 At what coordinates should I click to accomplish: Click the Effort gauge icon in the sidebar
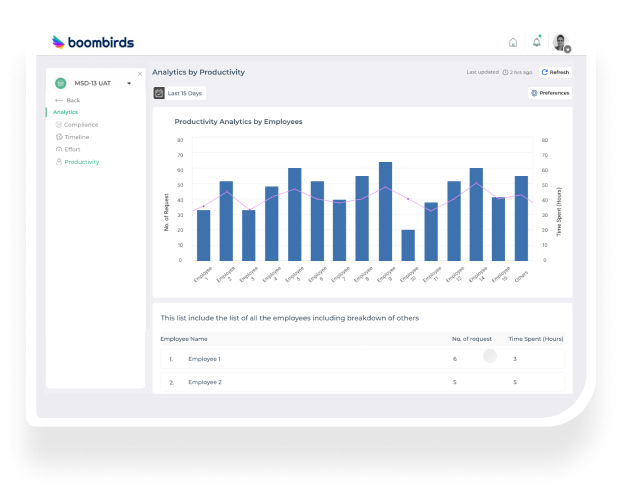point(59,149)
